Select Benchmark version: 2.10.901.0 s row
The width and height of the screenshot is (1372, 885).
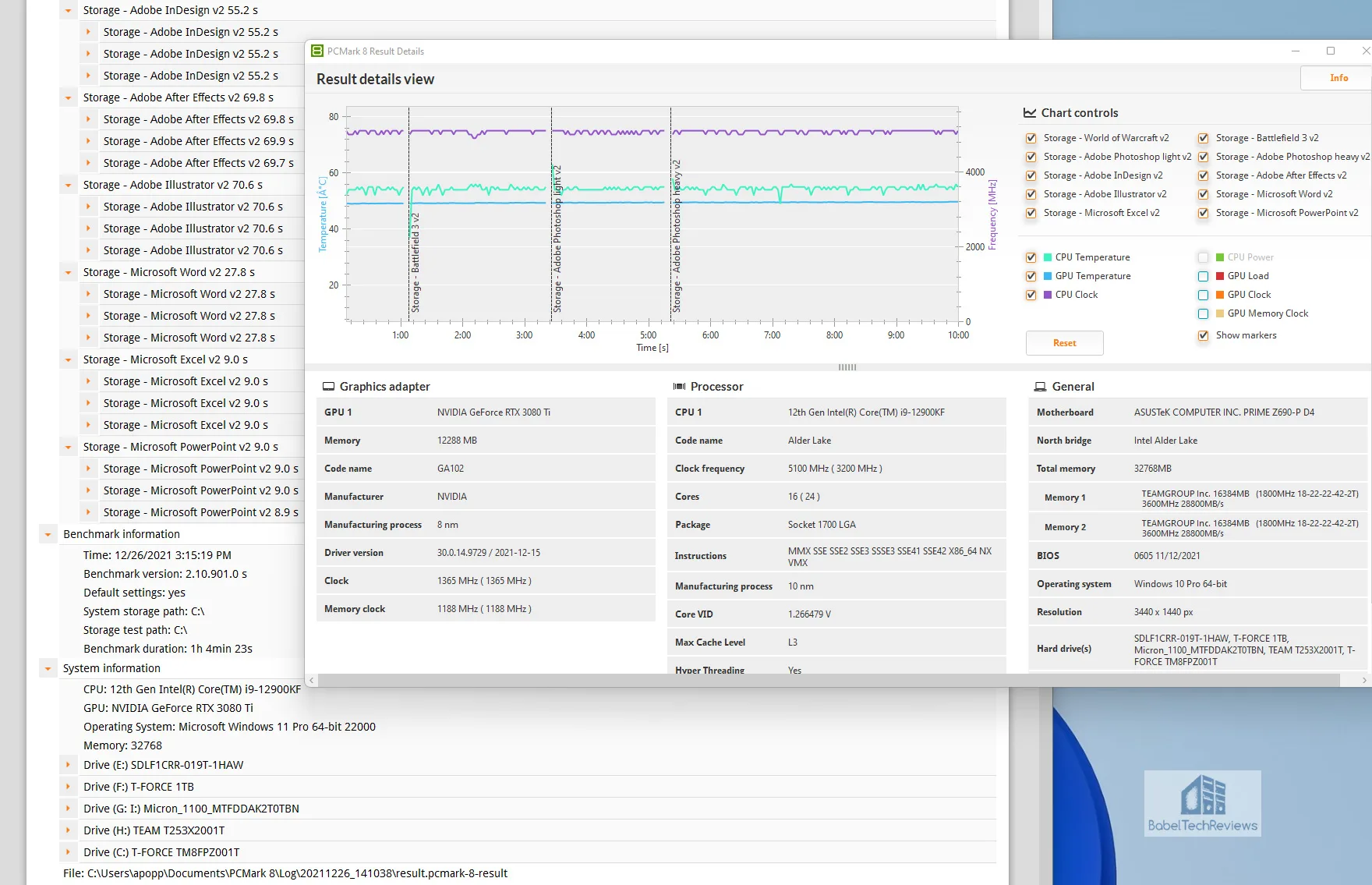click(165, 574)
